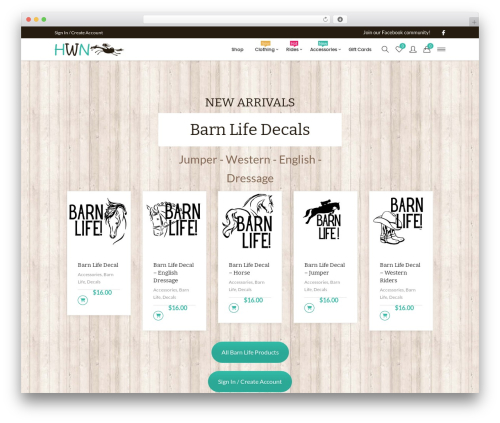500x423 pixels.
Task: Open Barn Life Decal product title
Action: [98, 265]
